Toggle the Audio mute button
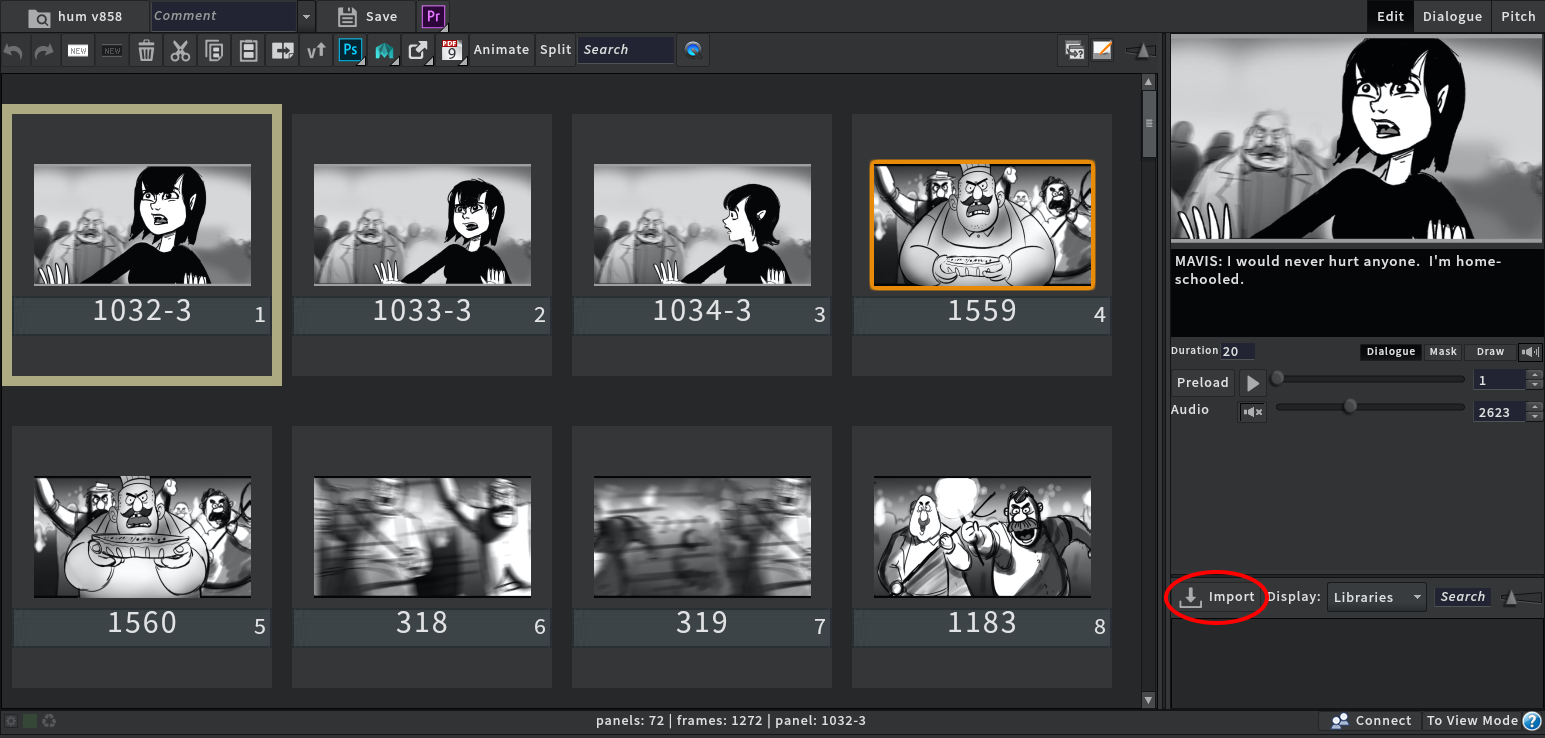The width and height of the screenshot is (1545, 738). point(1252,411)
